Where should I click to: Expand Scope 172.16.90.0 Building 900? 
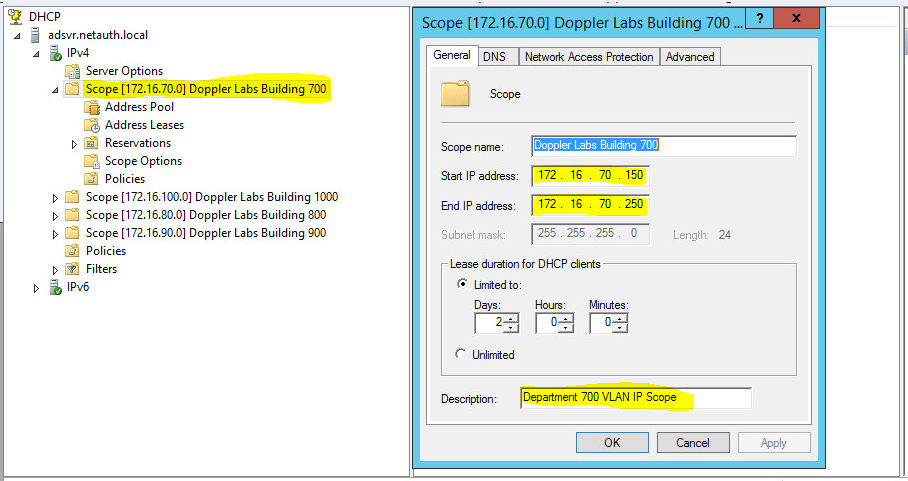[55, 234]
